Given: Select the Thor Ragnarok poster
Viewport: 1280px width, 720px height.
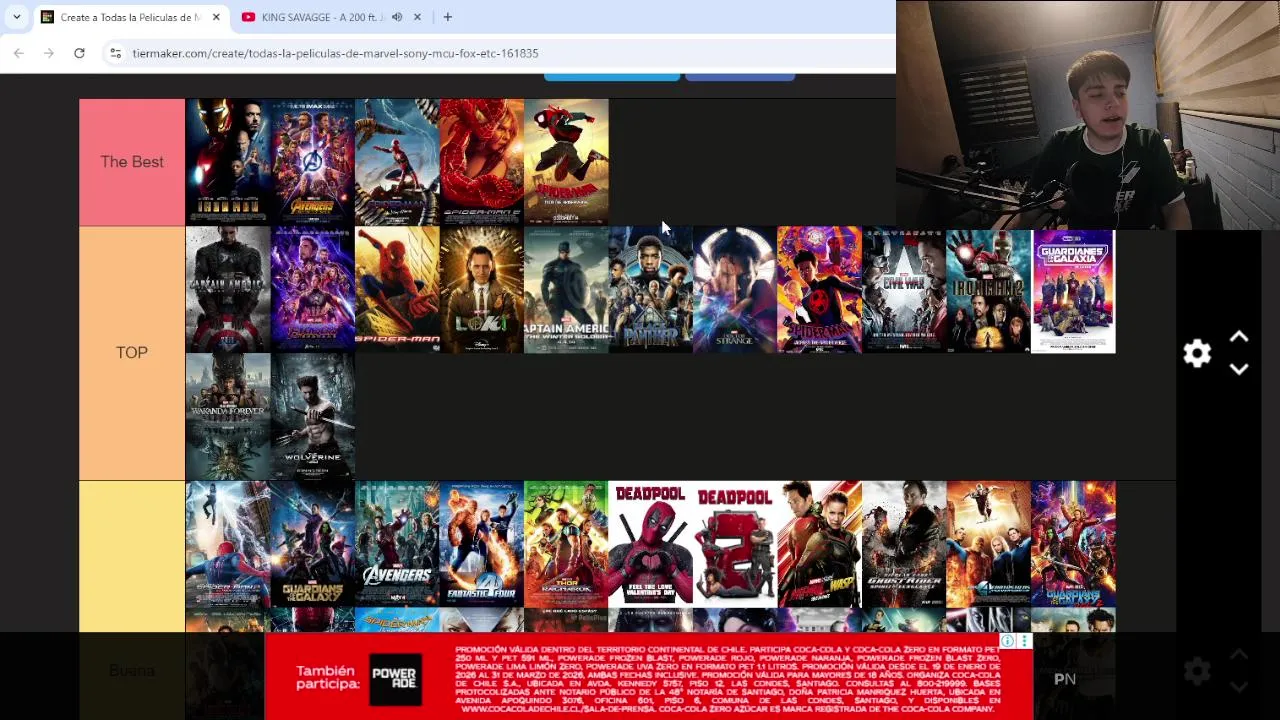Looking at the screenshot, I should (566, 544).
